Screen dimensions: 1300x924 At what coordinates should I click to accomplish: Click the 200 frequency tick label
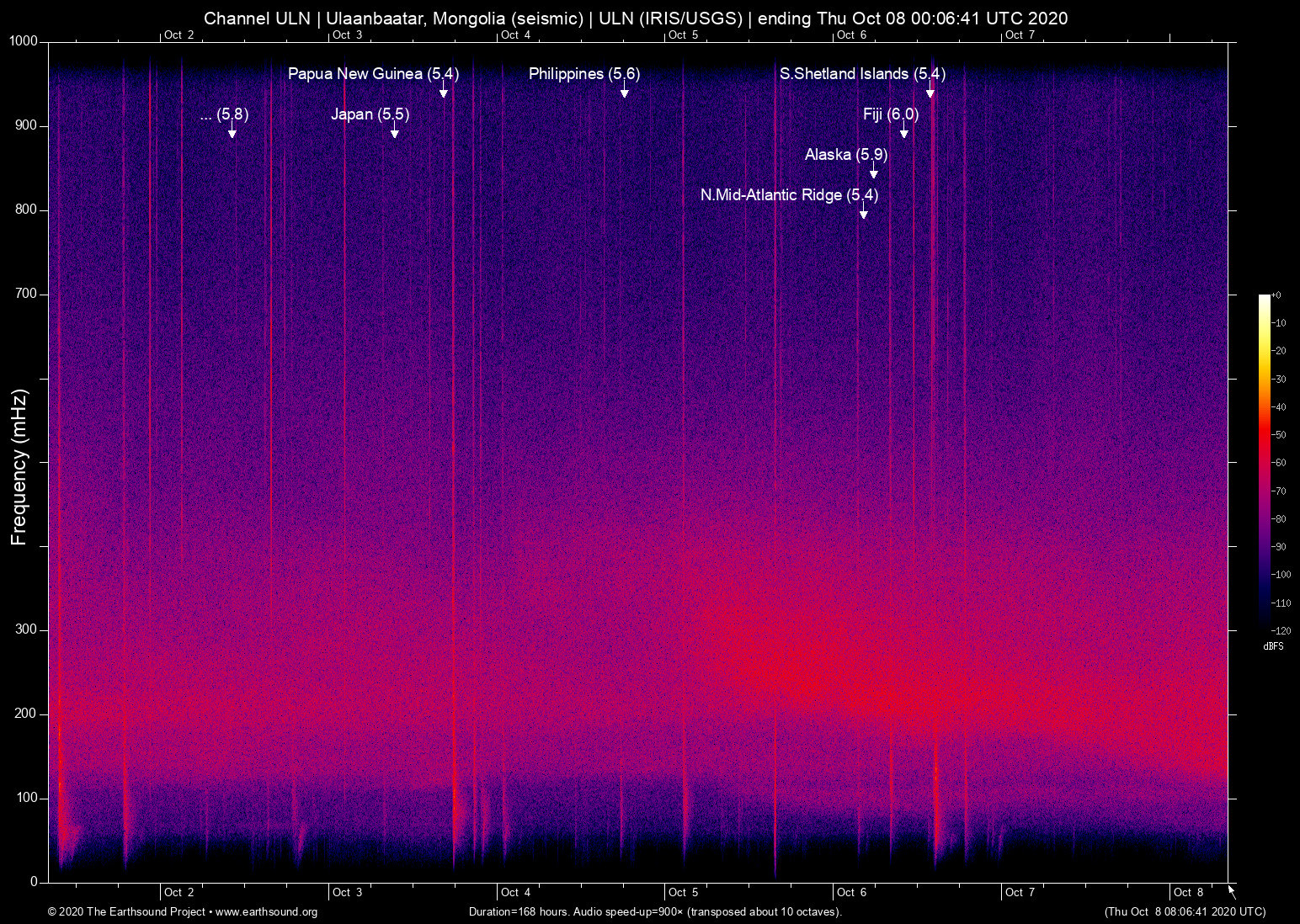(x=27, y=714)
